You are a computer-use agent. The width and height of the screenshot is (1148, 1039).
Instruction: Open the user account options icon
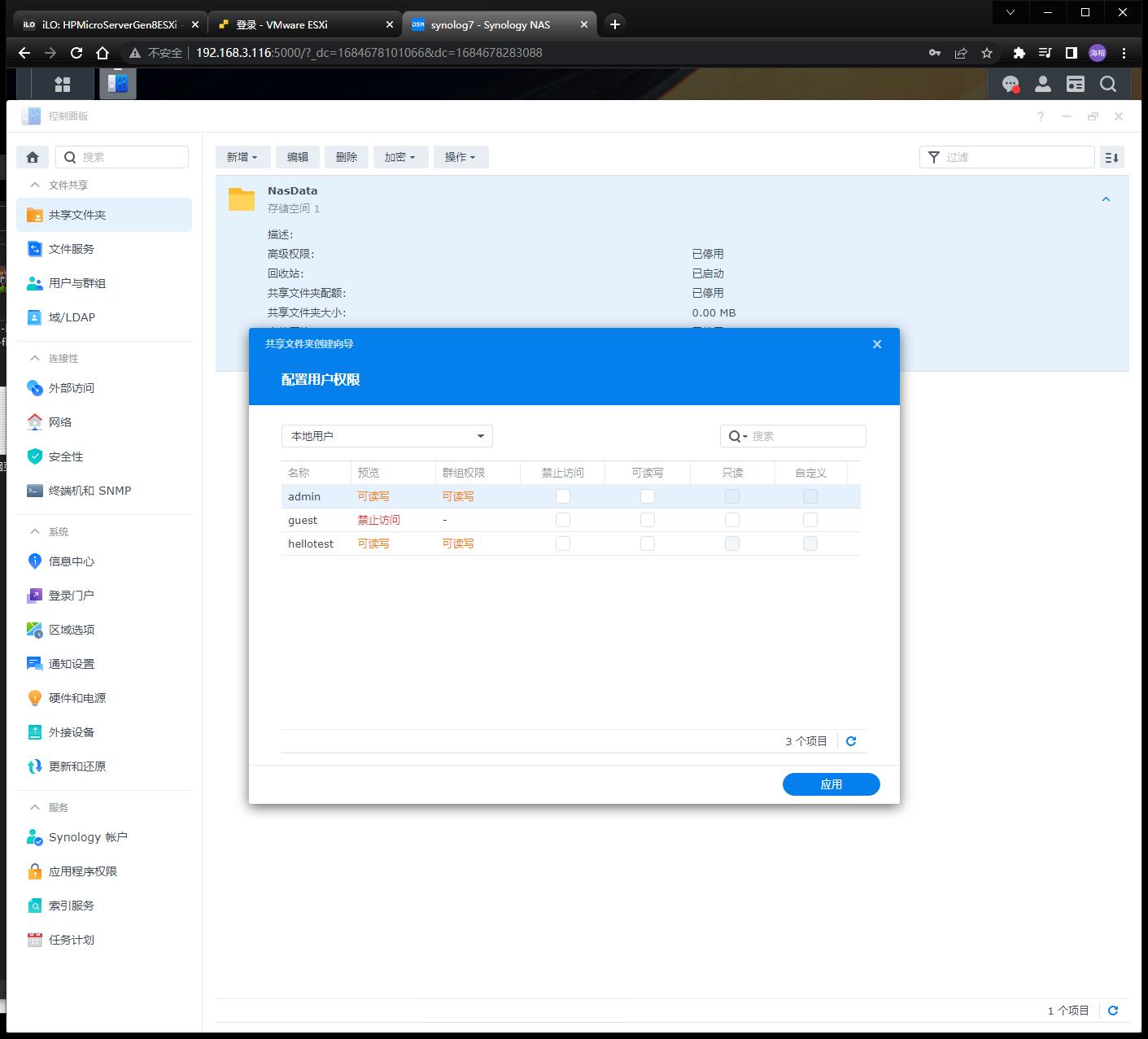pyautogui.click(x=1043, y=84)
